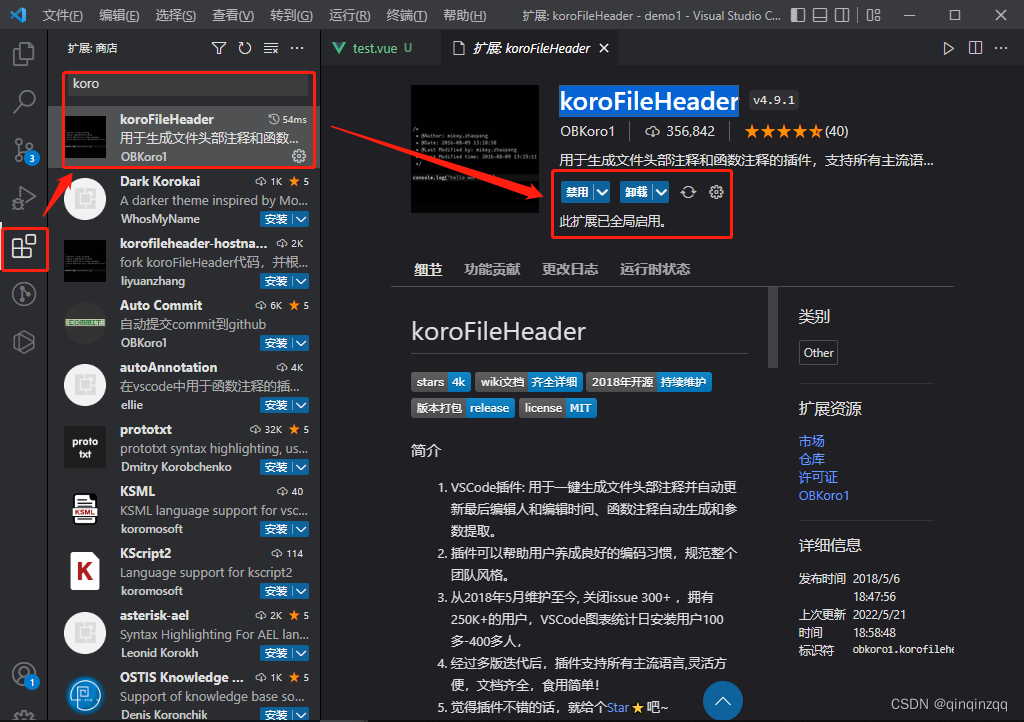Open the Run and Debug view
The image size is (1024, 722).
coord(24,198)
